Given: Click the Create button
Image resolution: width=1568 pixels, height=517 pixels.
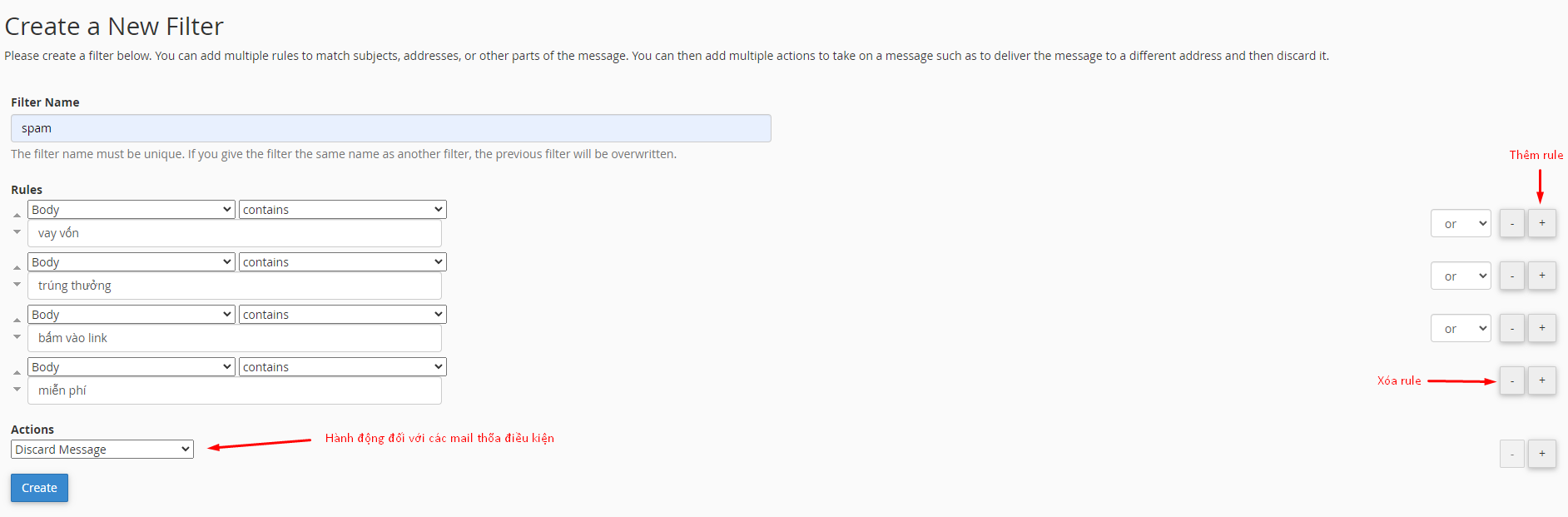Looking at the screenshot, I should [x=39, y=488].
